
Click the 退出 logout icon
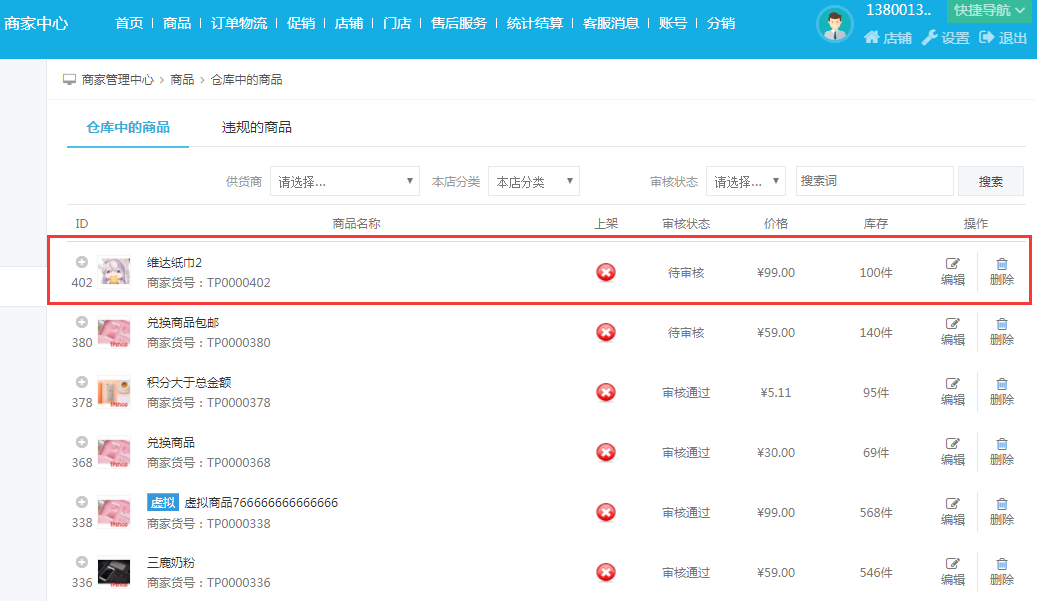[x=1003, y=38]
